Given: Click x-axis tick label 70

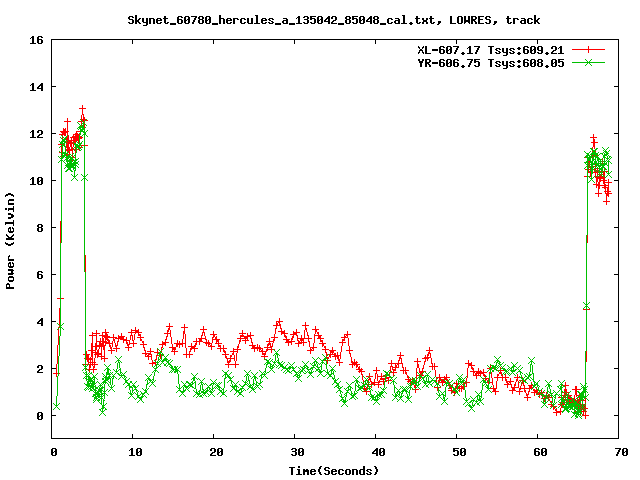Looking at the screenshot, I should point(621,452).
